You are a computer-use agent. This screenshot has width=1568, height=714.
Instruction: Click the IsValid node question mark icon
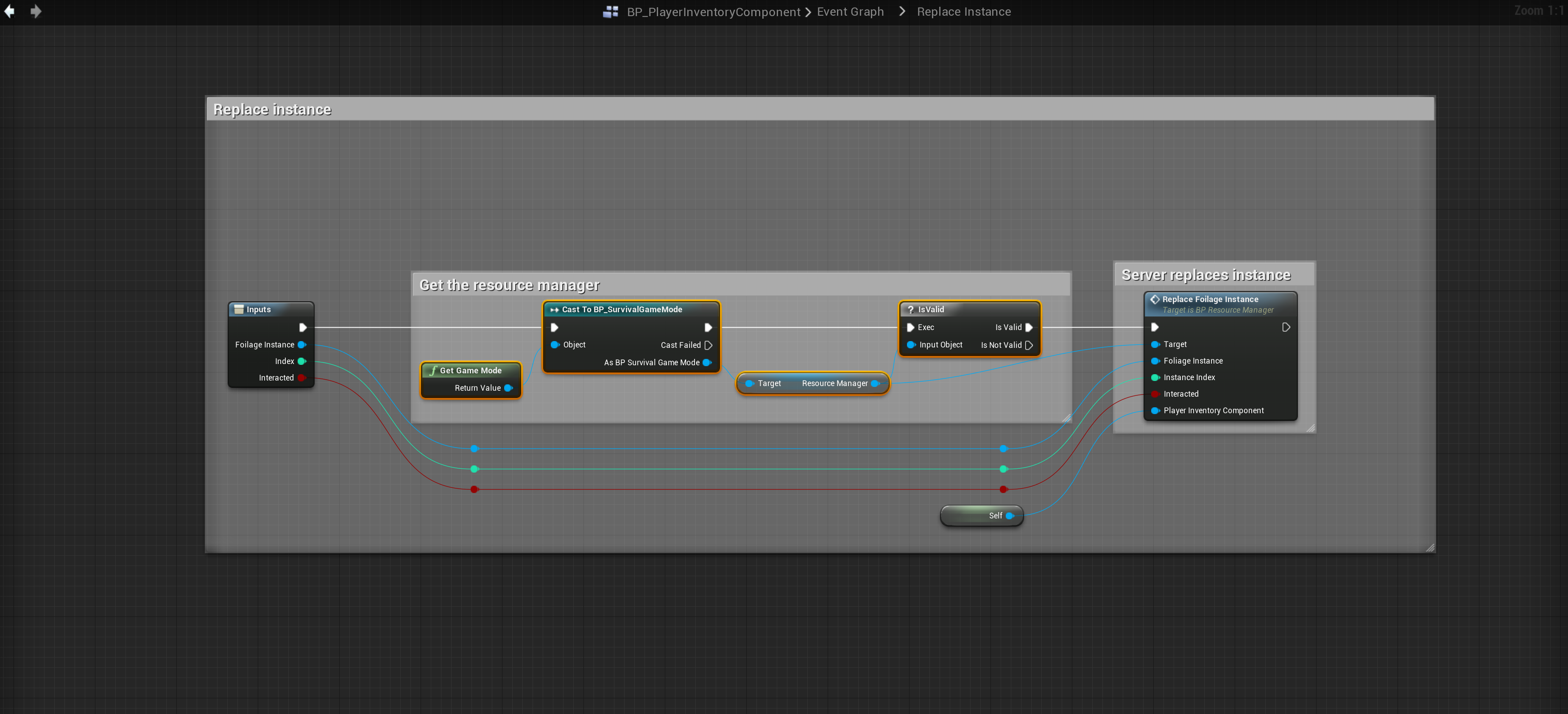click(x=911, y=309)
